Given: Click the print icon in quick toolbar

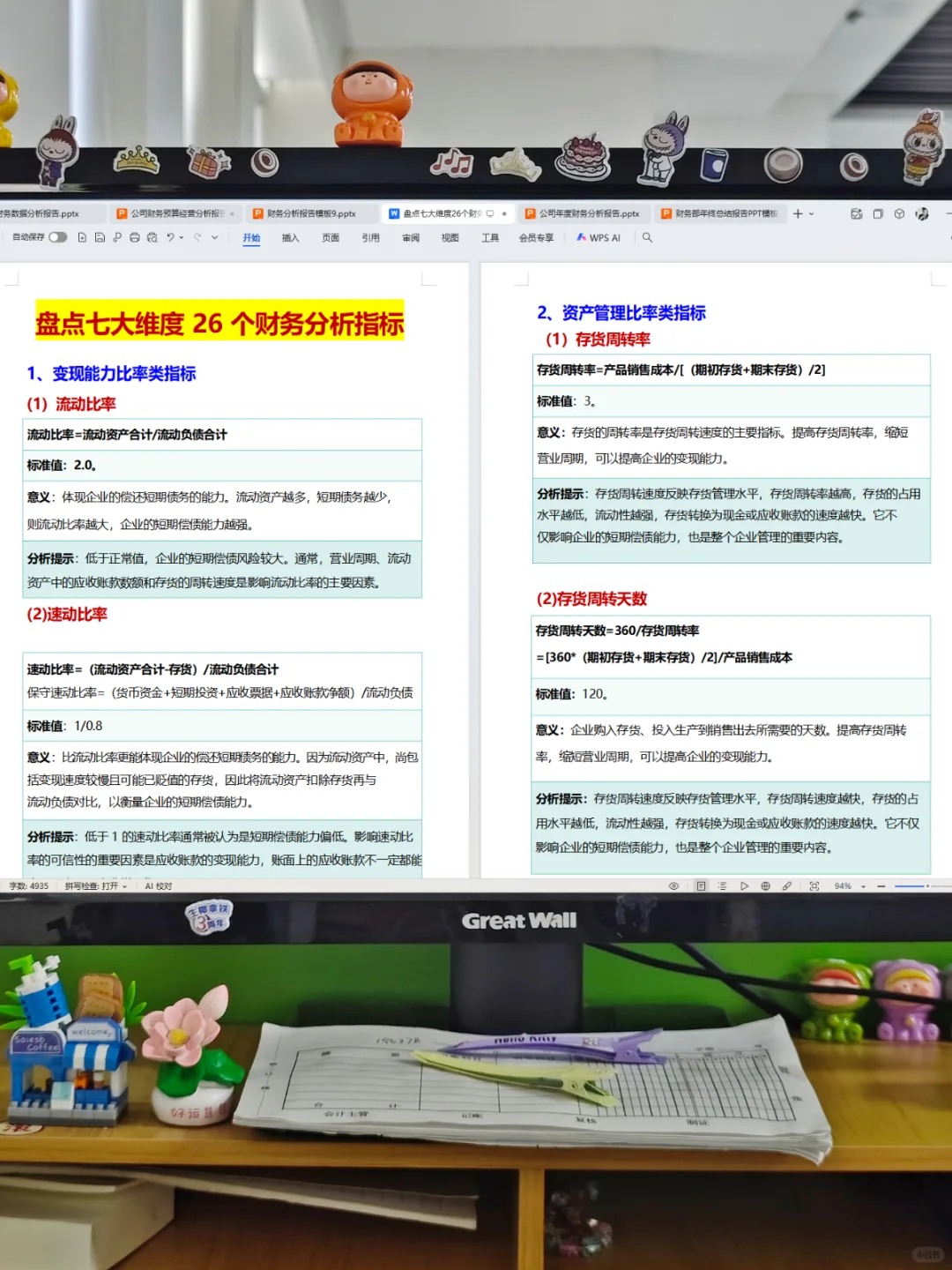Looking at the screenshot, I should (135, 237).
